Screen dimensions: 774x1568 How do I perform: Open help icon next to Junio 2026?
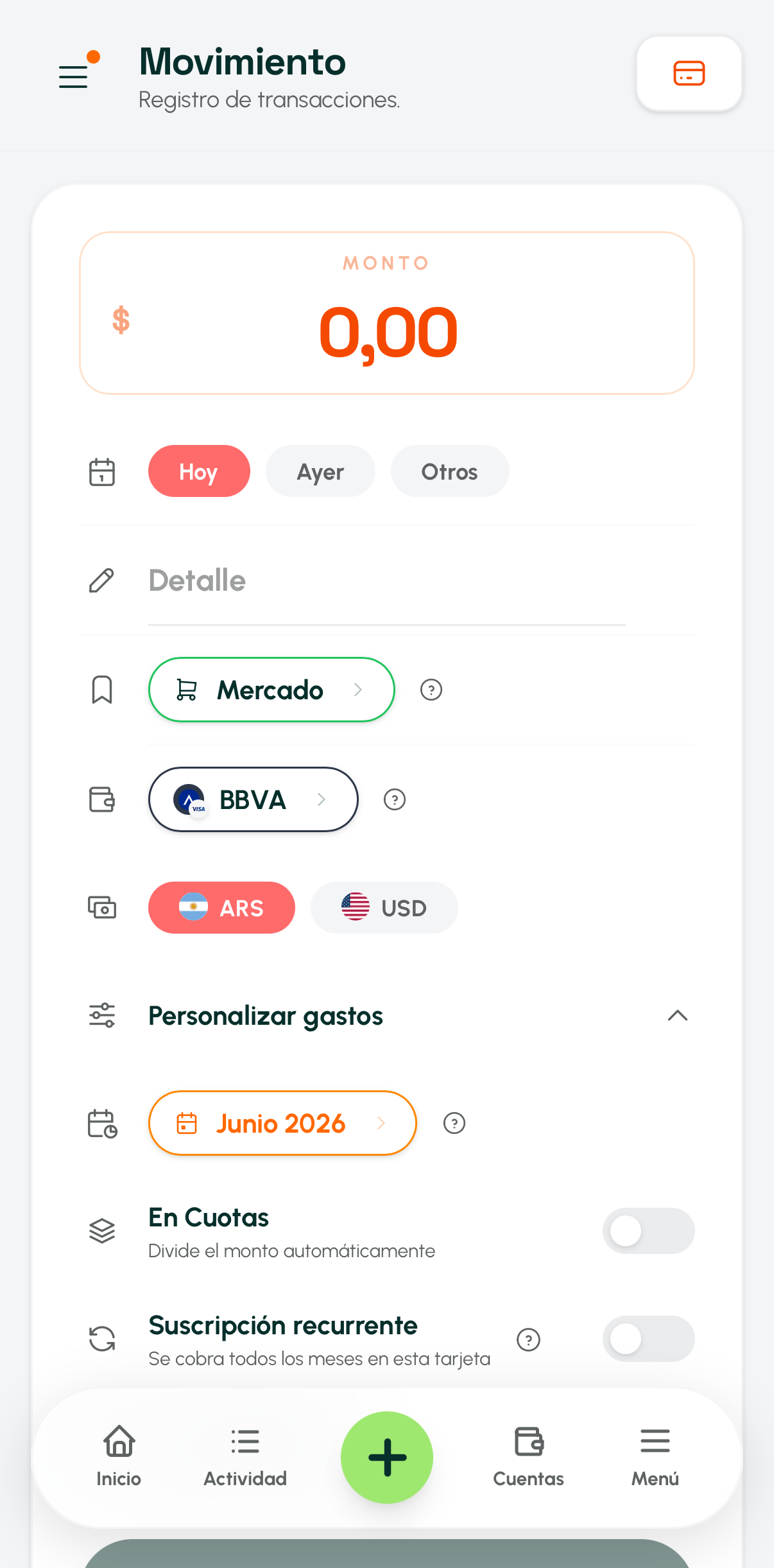pos(454,1124)
